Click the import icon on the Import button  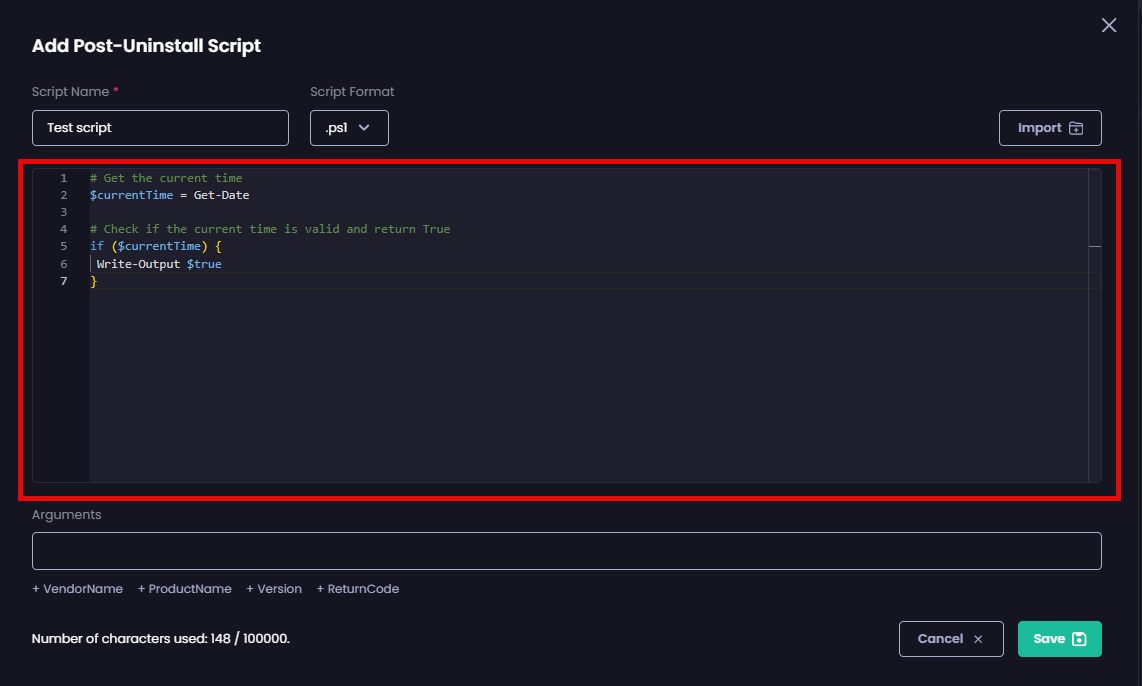(1074, 127)
